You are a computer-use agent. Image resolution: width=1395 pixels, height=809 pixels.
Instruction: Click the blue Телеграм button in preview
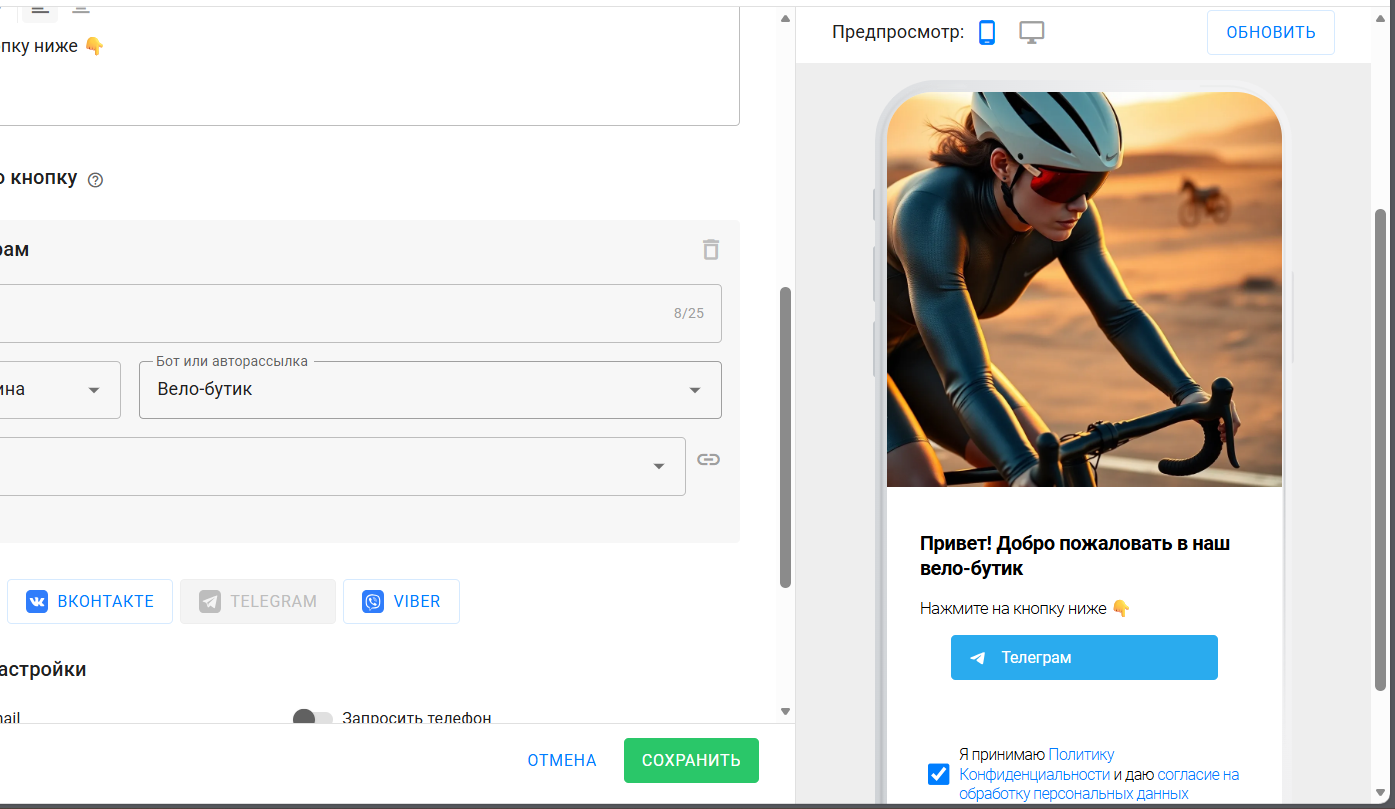coord(1084,657)
